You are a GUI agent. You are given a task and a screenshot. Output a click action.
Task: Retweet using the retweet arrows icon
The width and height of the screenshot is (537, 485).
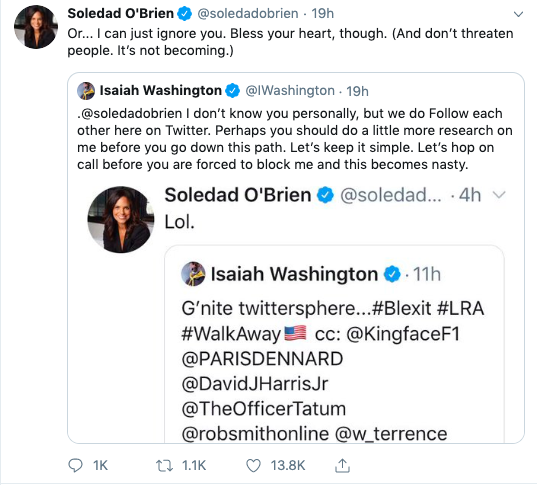[164, 466]
